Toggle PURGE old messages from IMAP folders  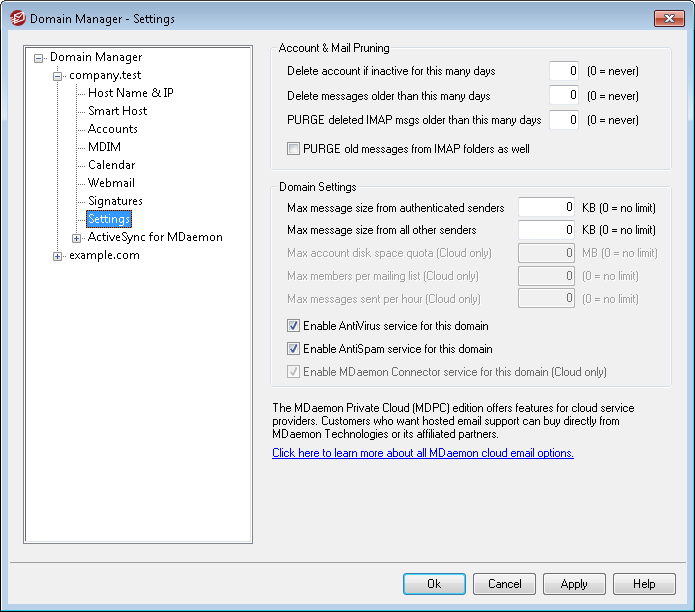coord(293,148)
